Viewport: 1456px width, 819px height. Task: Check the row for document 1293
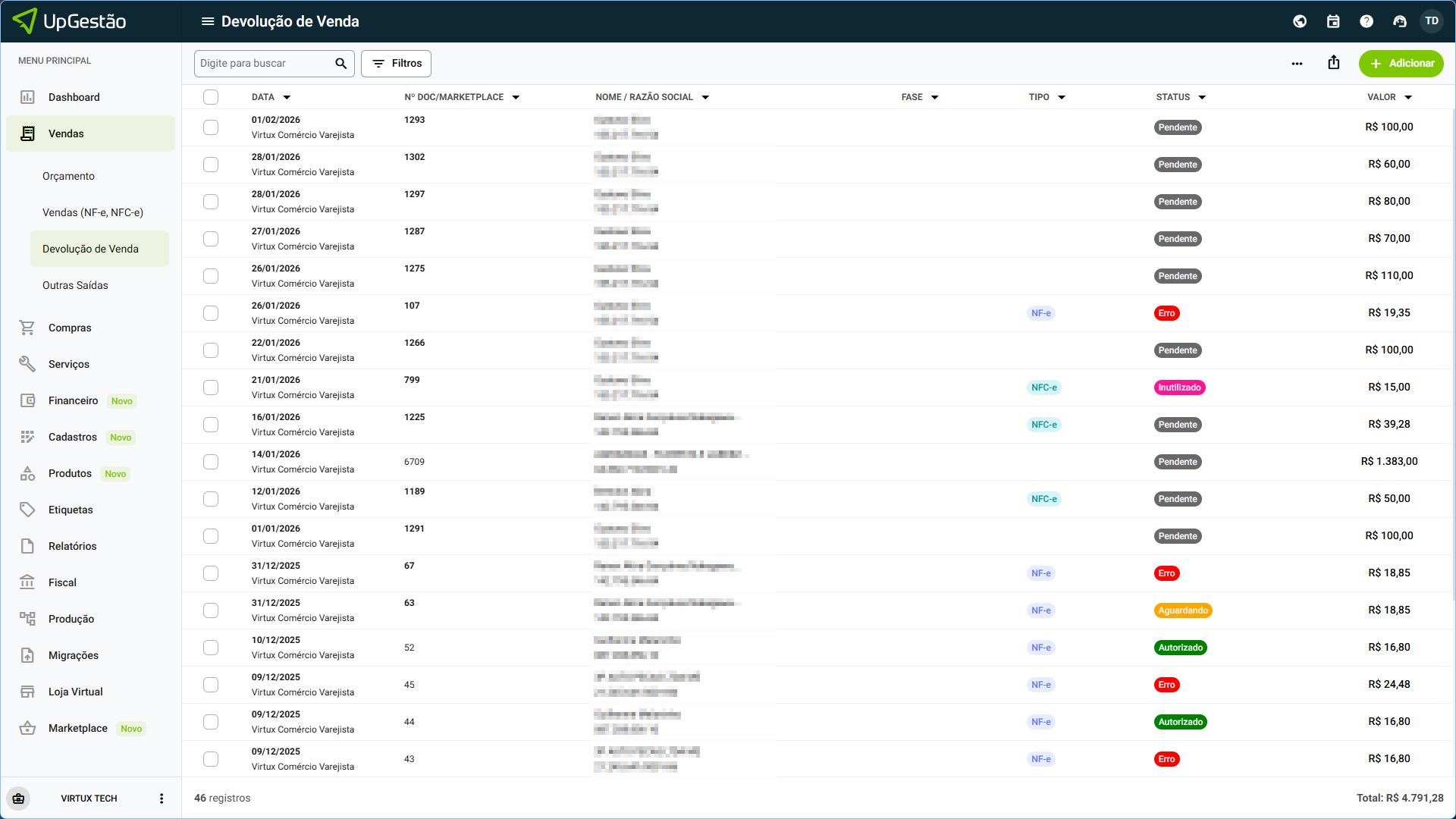(x=211, y=127)
